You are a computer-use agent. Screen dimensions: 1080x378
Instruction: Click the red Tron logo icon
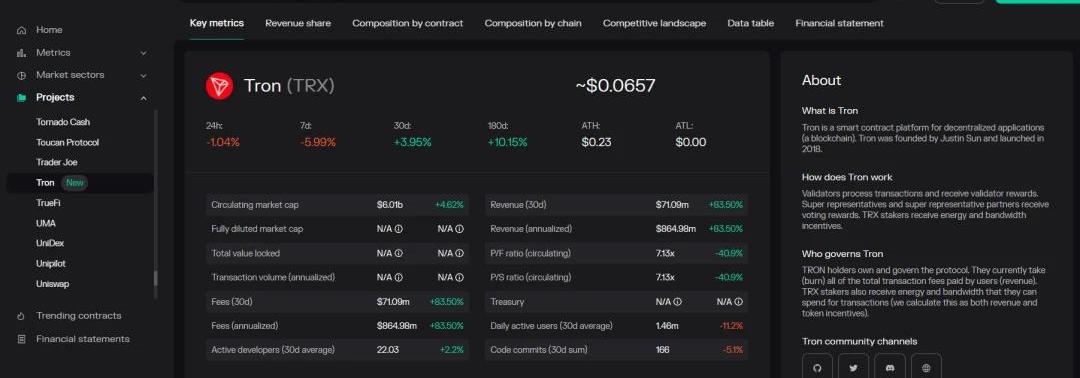click(x=219, y=86)
